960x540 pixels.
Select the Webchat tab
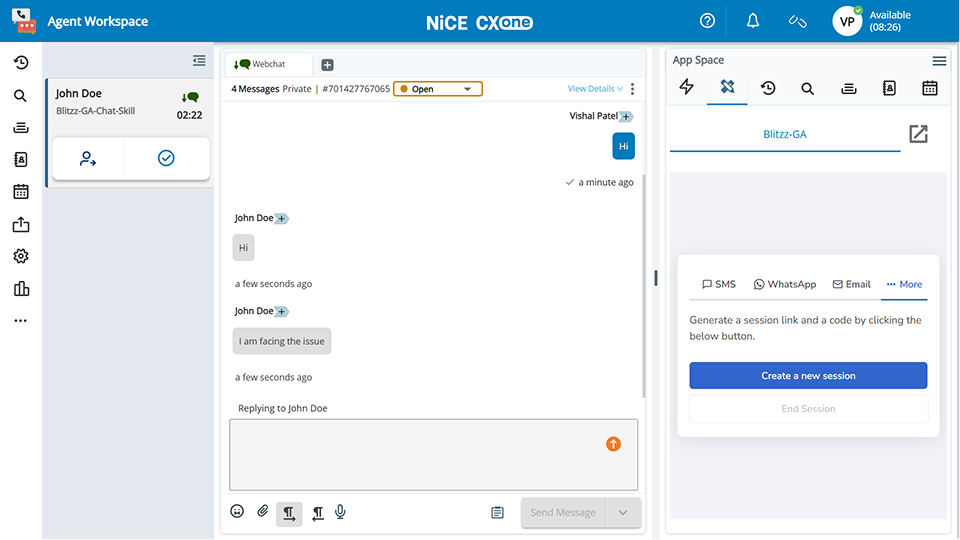[268, 64]
